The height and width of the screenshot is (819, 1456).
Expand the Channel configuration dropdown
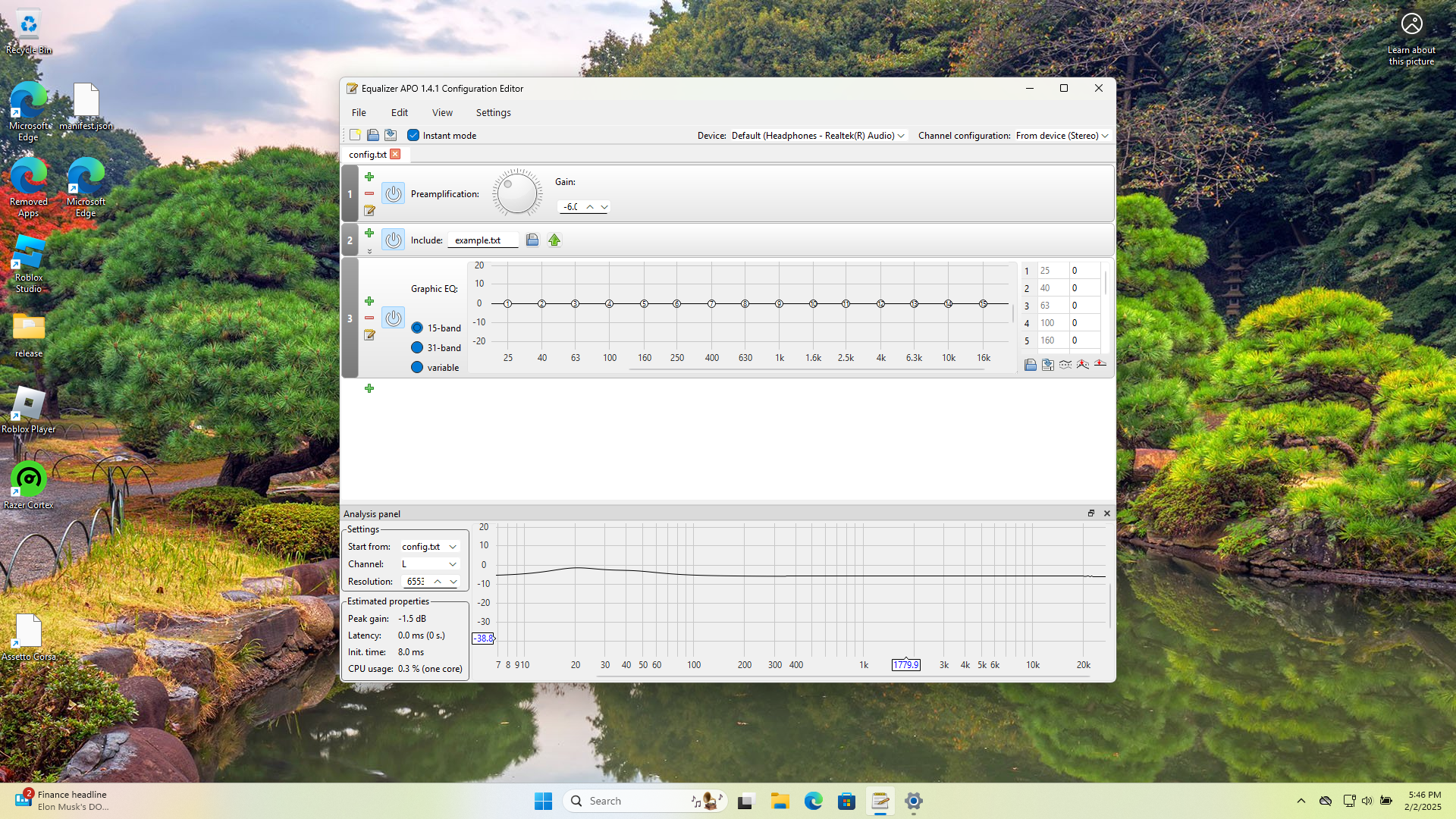[1062, 136]
